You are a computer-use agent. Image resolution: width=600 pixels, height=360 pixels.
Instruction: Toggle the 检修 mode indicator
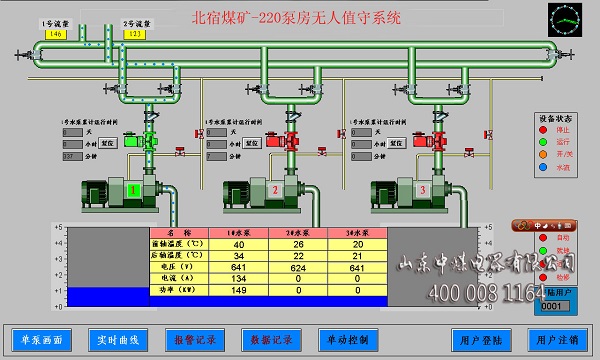pyautogui.click(x=543, y=277)
